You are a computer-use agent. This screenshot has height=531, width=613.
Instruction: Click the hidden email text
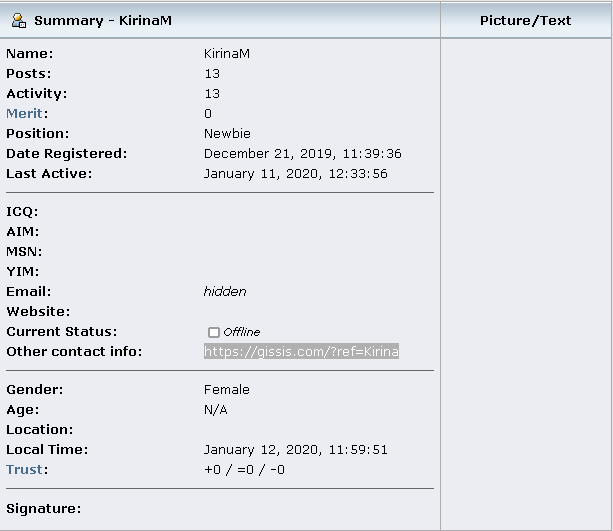click(225, 292)
